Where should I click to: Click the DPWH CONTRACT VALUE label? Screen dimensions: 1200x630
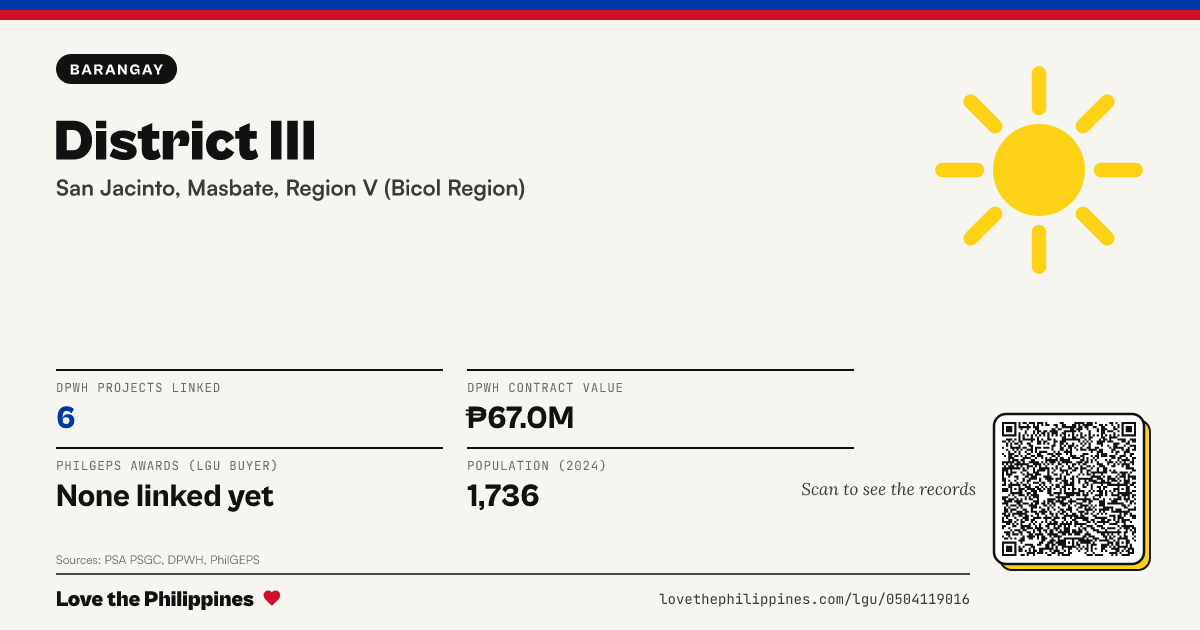(x=545, y=388)
